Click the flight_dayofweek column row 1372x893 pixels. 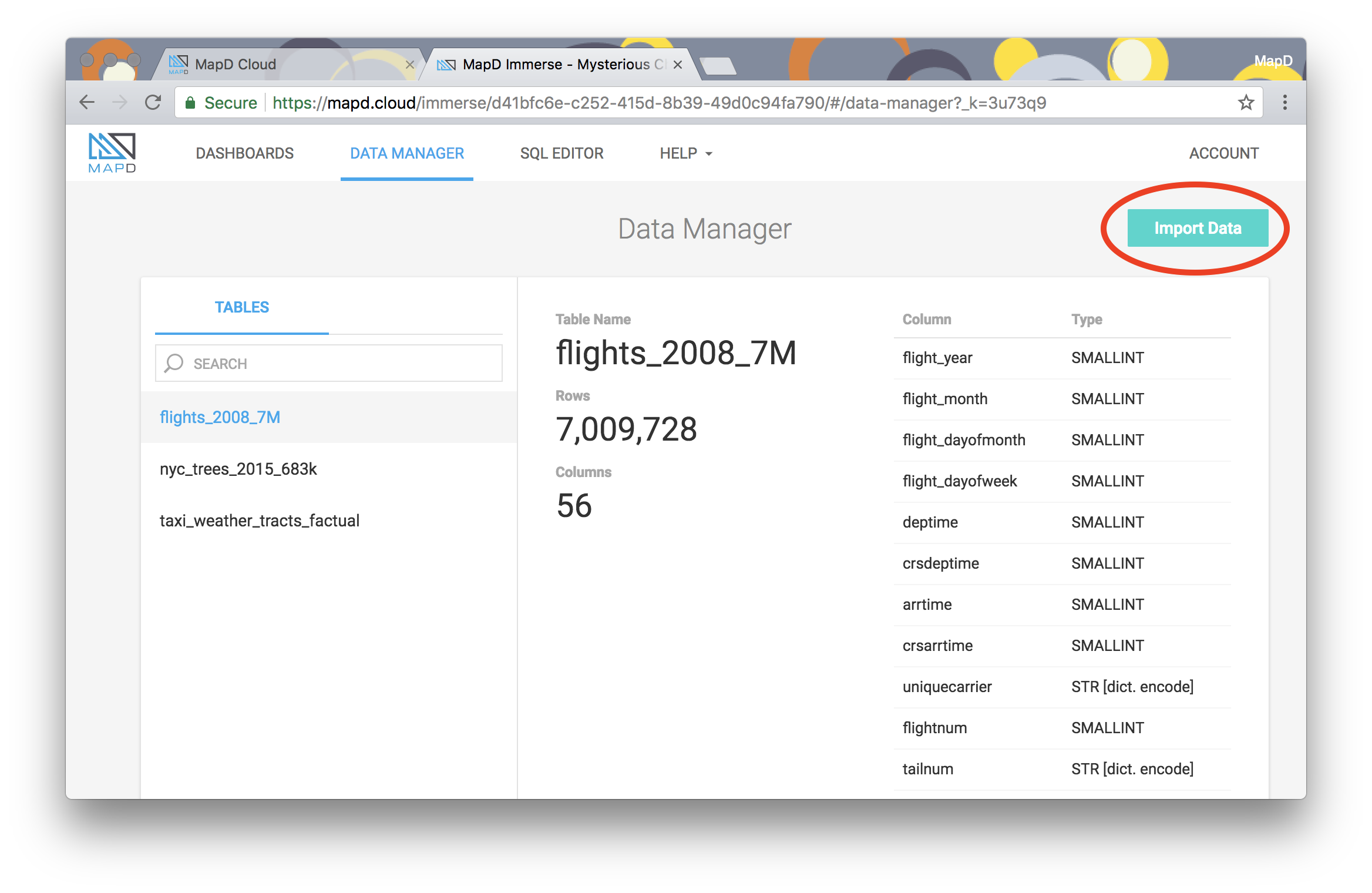[1062, 481]
